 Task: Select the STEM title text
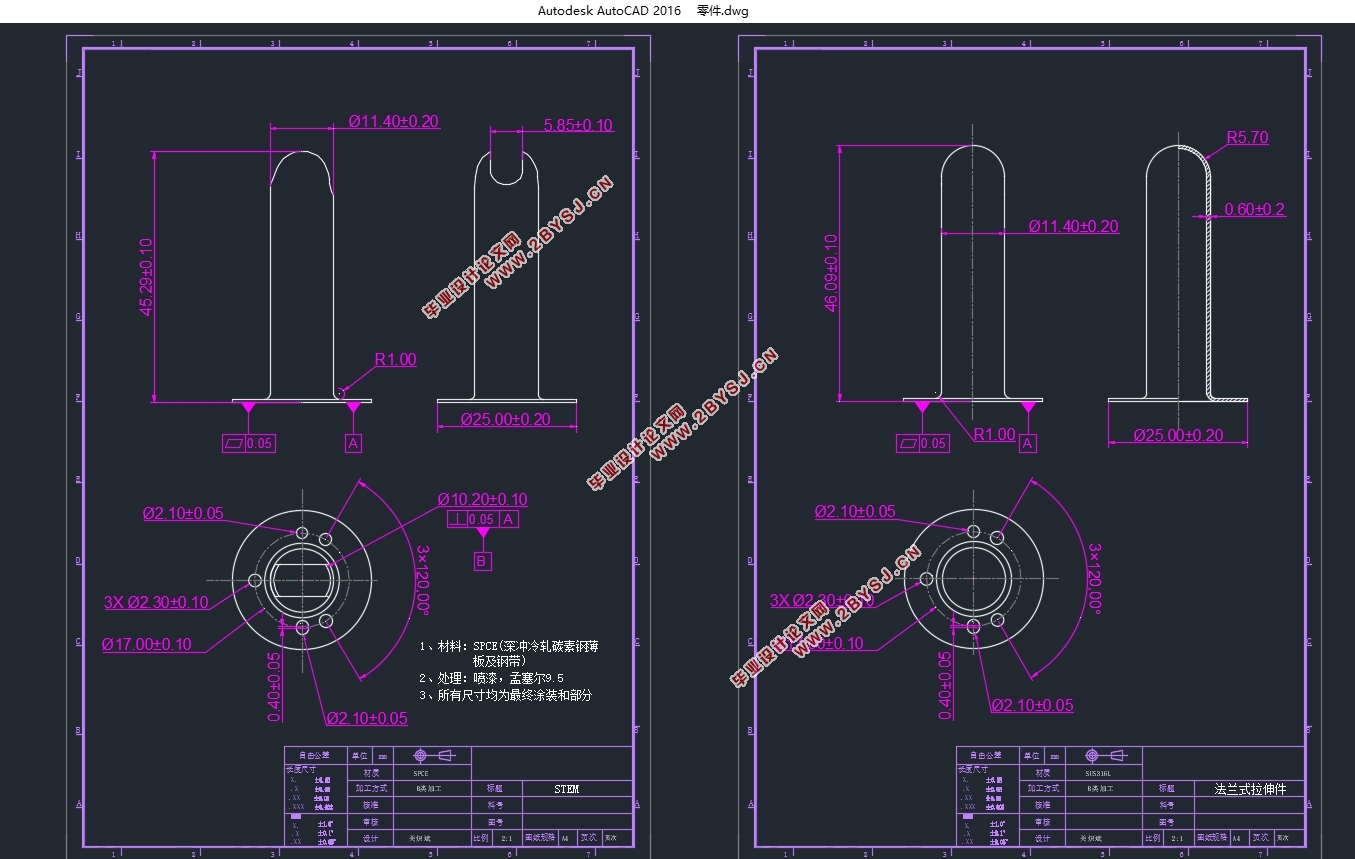pos(567,789)
